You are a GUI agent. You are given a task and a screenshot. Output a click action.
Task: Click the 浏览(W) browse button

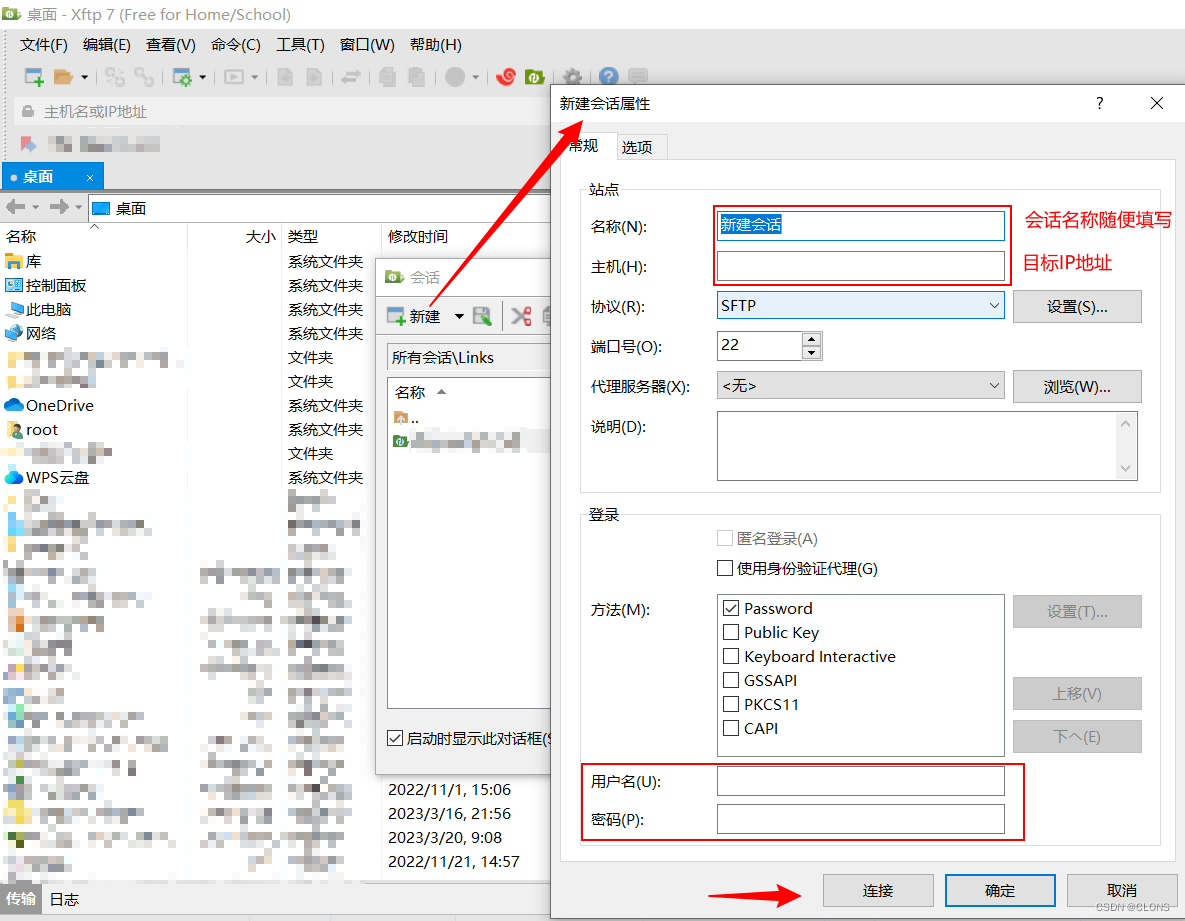point(1077,386)
